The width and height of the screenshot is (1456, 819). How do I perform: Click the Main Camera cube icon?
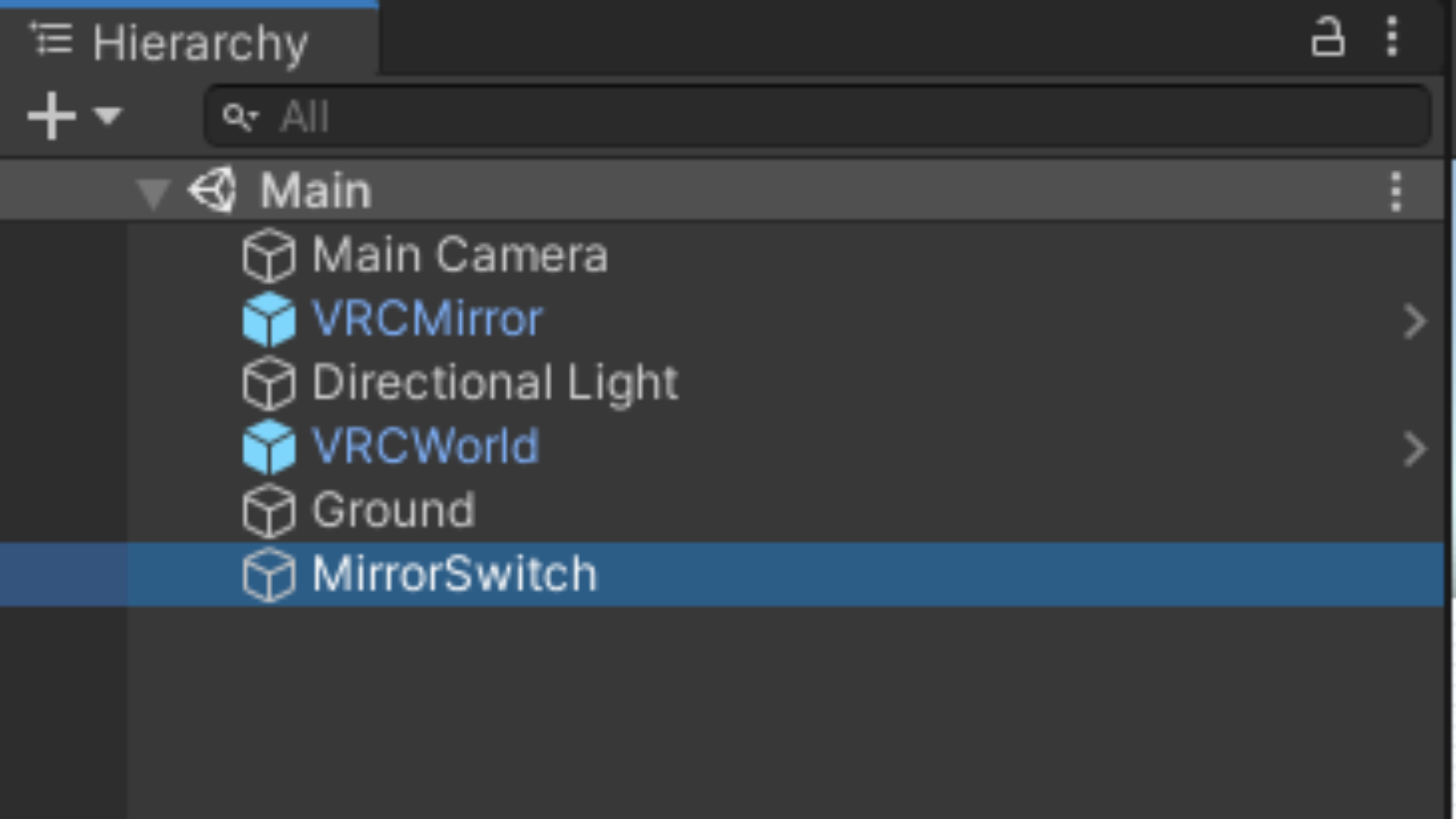pyautogui.click(x=268, y=256)
